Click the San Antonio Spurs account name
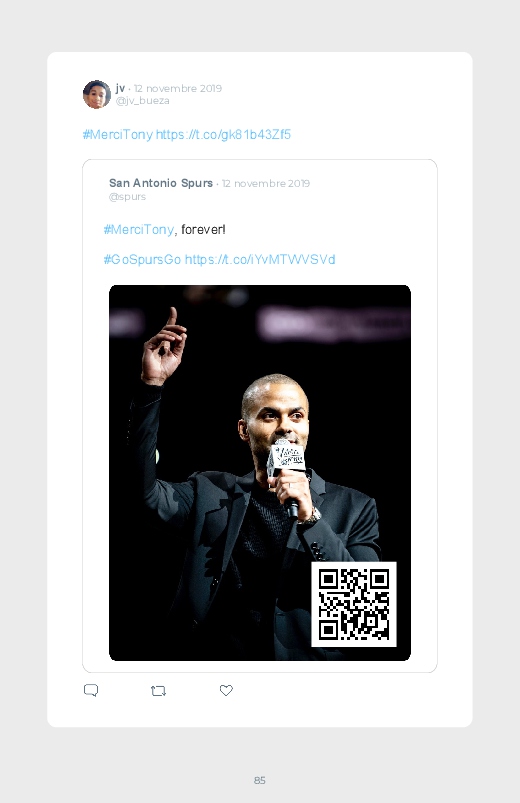Screen dimensions: 520x803 161,183
